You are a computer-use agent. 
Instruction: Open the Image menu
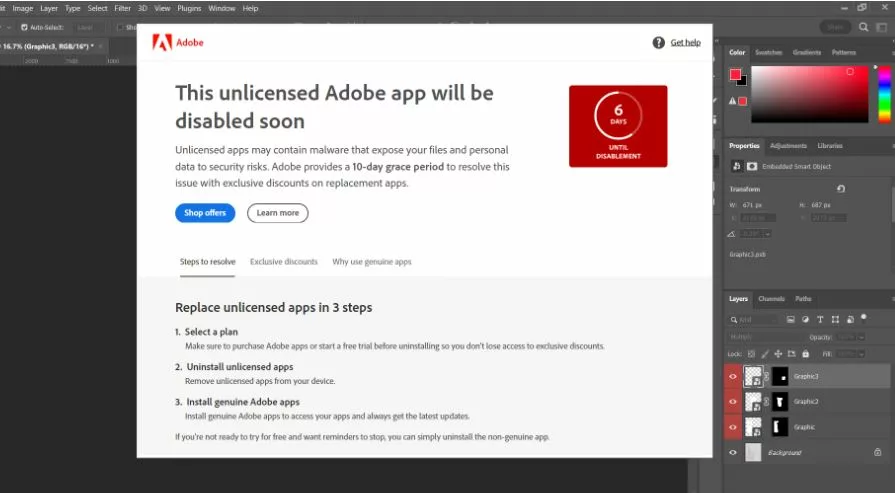[23, 9]
